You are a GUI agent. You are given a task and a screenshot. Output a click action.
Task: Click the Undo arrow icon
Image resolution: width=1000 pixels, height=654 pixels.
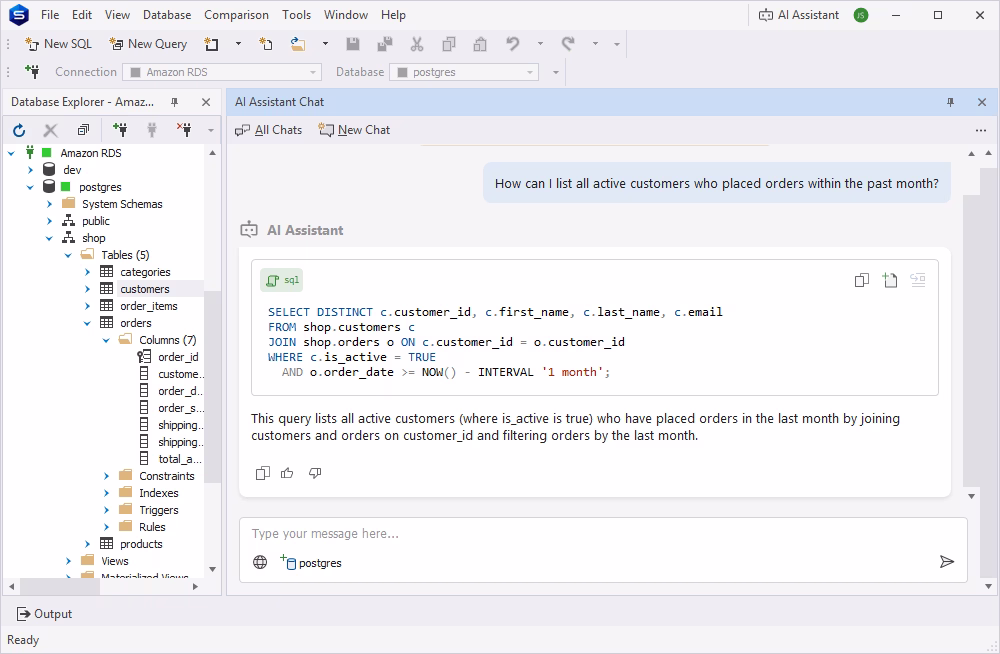coord(513,44)
